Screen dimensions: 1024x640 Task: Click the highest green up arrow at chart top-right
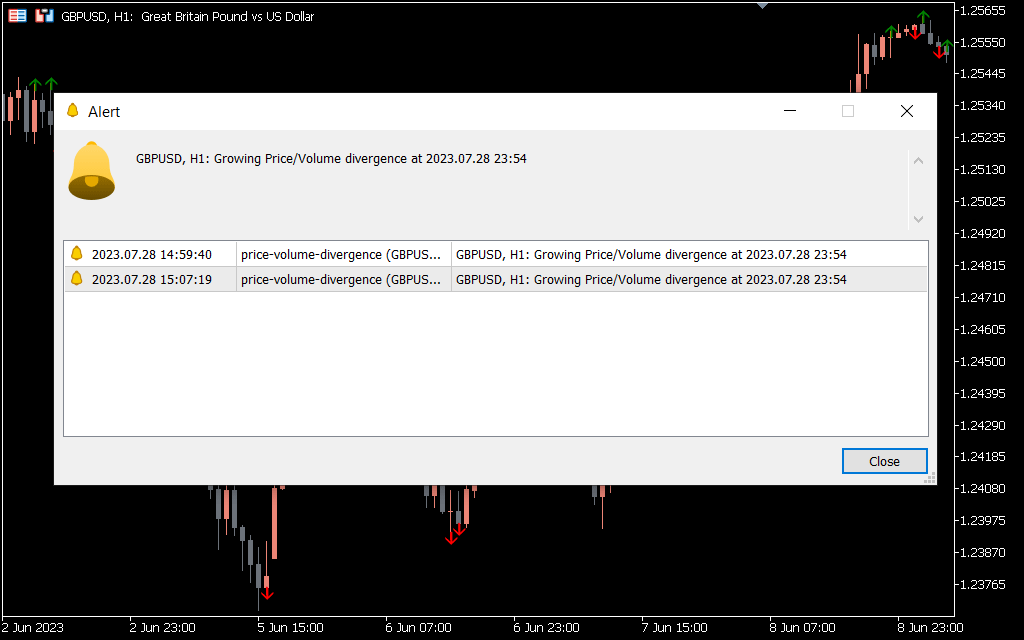923,17
